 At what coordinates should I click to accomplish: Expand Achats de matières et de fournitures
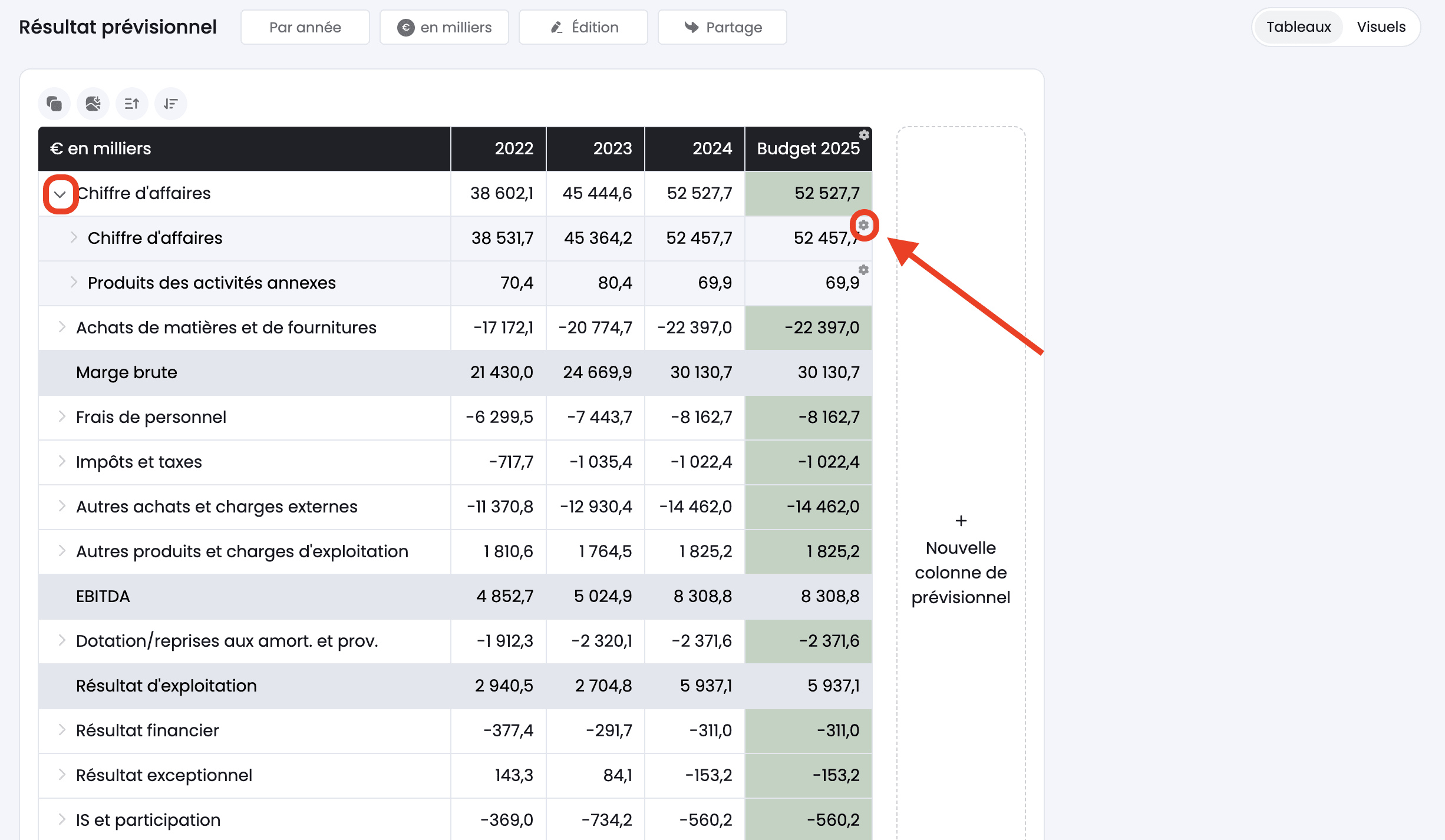click(x=62, y=327)
